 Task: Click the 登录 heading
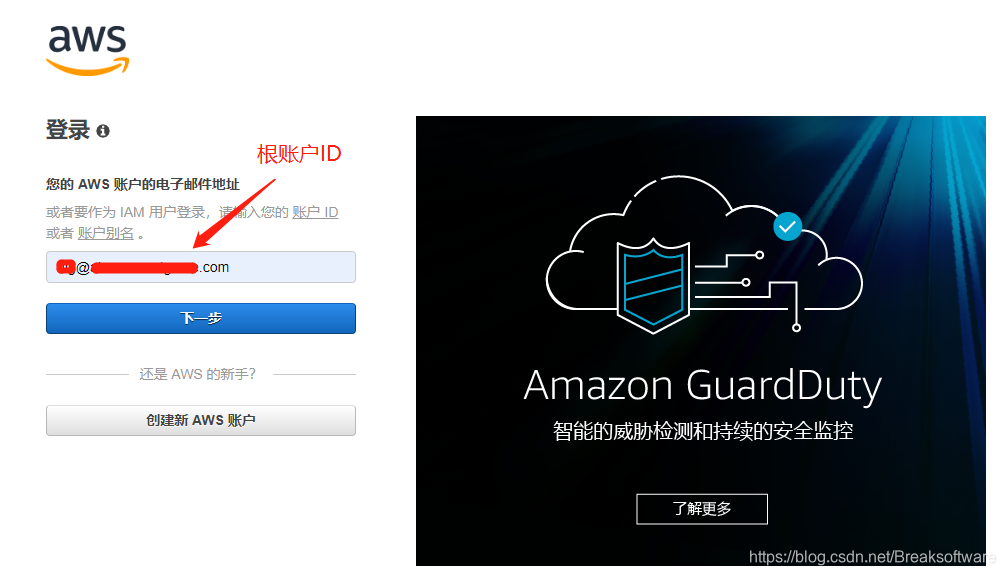tap(67, 130)
